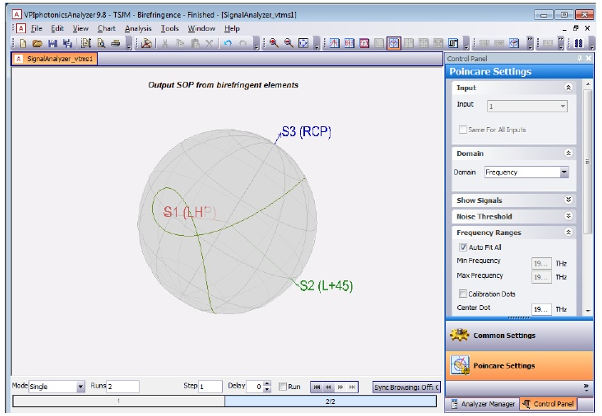Click the Print Preview icon
Image resolution: width=602 pixels, height=416 pixels.
[101, 43]
